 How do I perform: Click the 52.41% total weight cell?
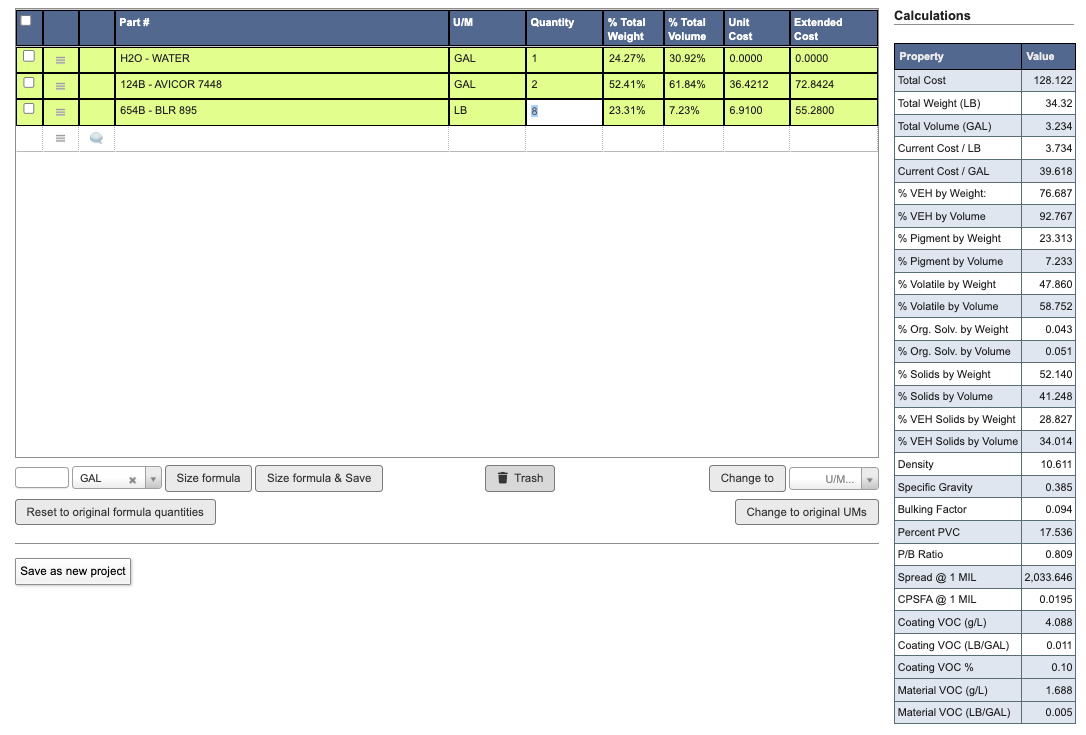click(633, 85)
